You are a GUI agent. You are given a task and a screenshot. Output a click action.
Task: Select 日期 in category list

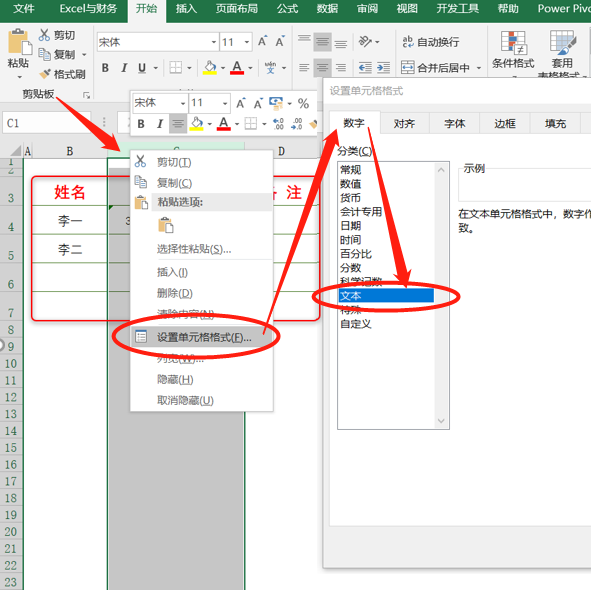pyautogui.click(x=387, y=225)
